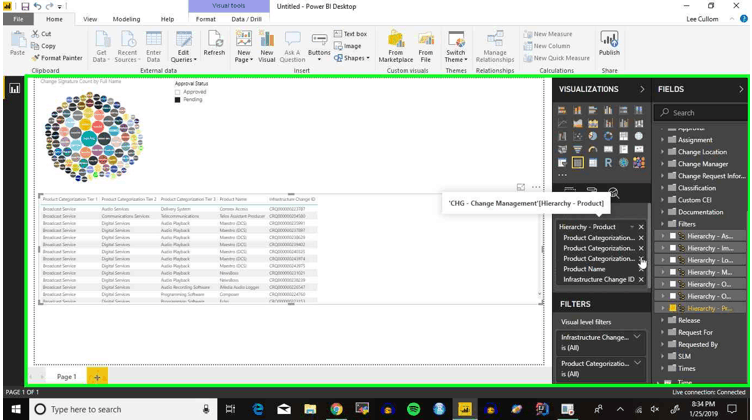Select the Scatter chart visualization
This screenshot has width=752, height=420.
point(577,137)
